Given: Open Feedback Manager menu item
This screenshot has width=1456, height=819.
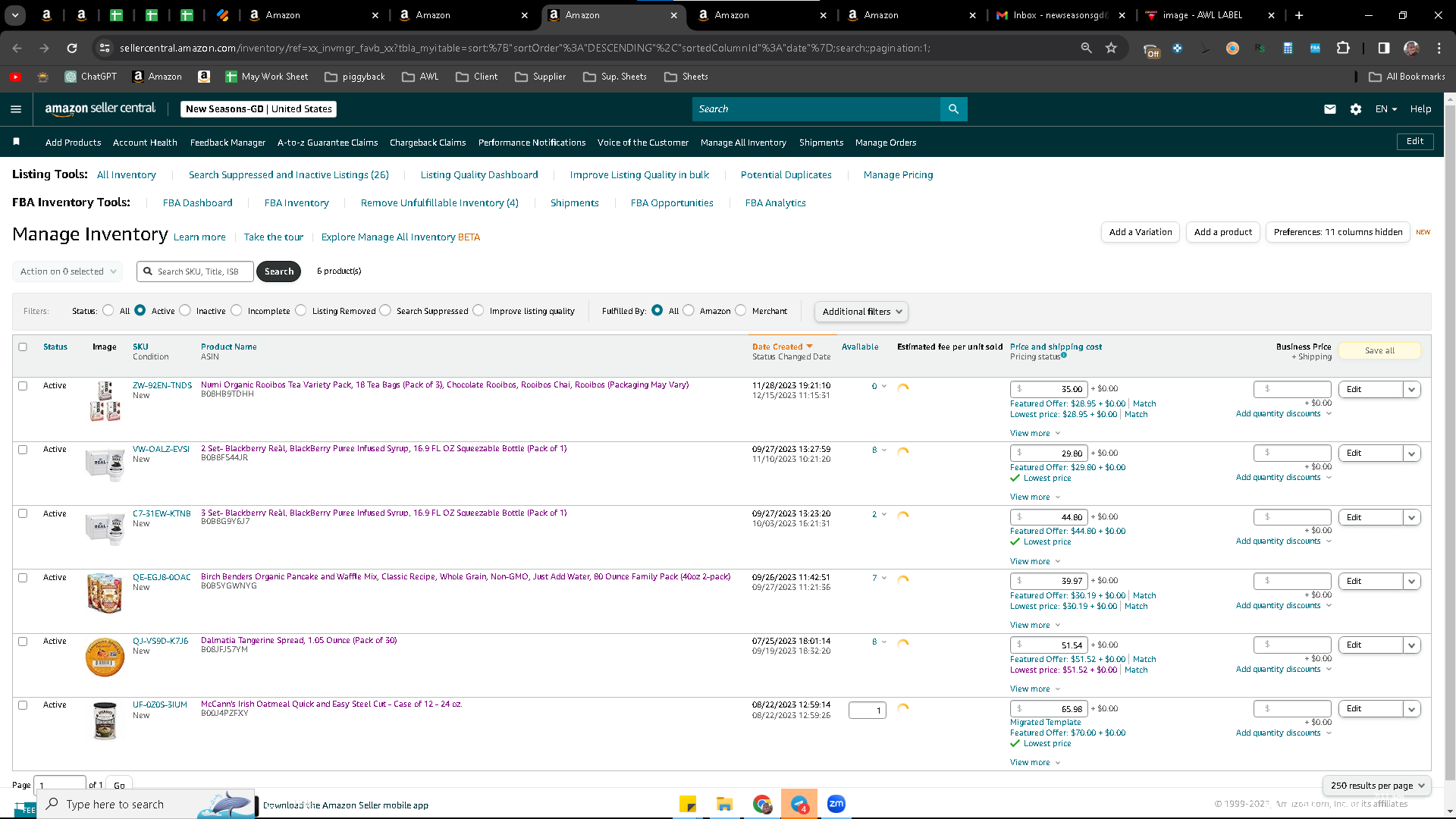Looking at the screenshot, I should (227, 143).
